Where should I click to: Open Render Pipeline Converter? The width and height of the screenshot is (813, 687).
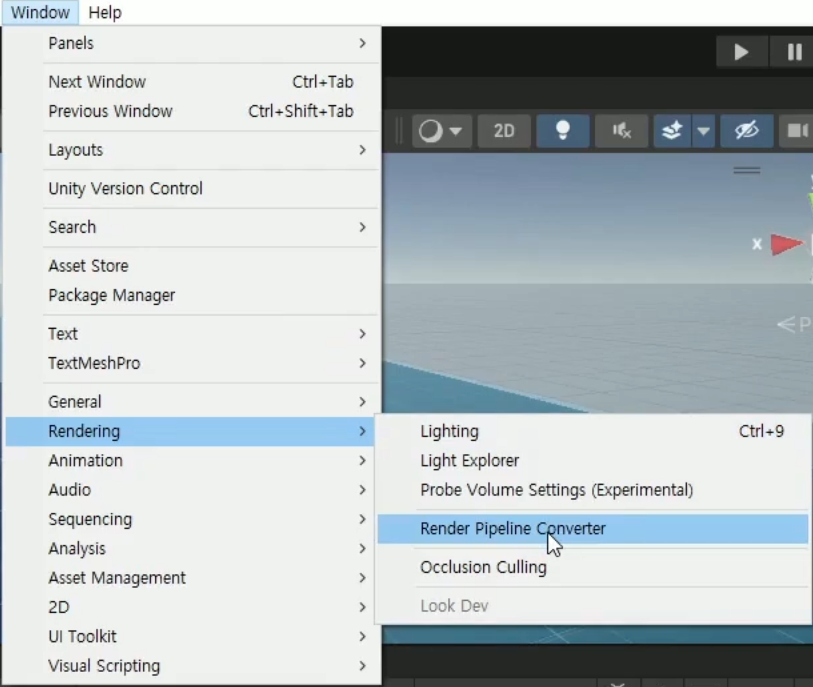click(x=593, y=529)
